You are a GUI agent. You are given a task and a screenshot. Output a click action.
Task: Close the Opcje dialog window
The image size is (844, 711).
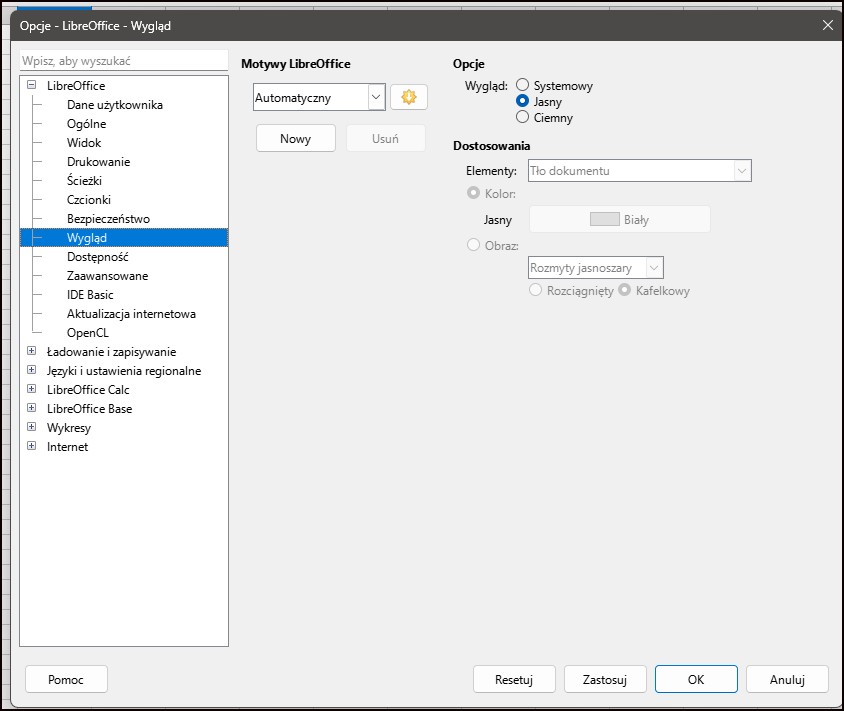tap(827, 25)
